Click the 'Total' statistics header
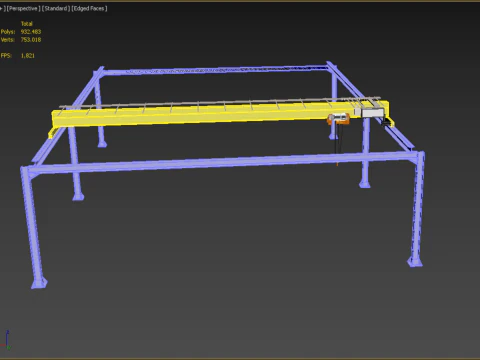This screenshot has height=360, width=480. click(x=27, y=24)
